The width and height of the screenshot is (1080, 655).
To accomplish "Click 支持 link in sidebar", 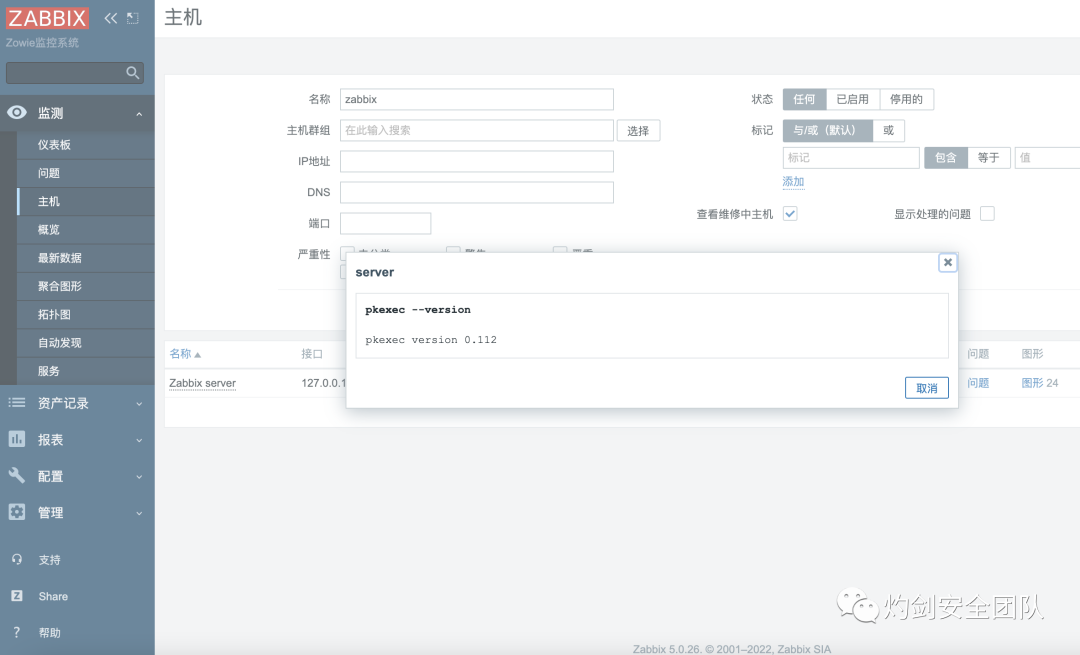I will [x=50, y=560].
